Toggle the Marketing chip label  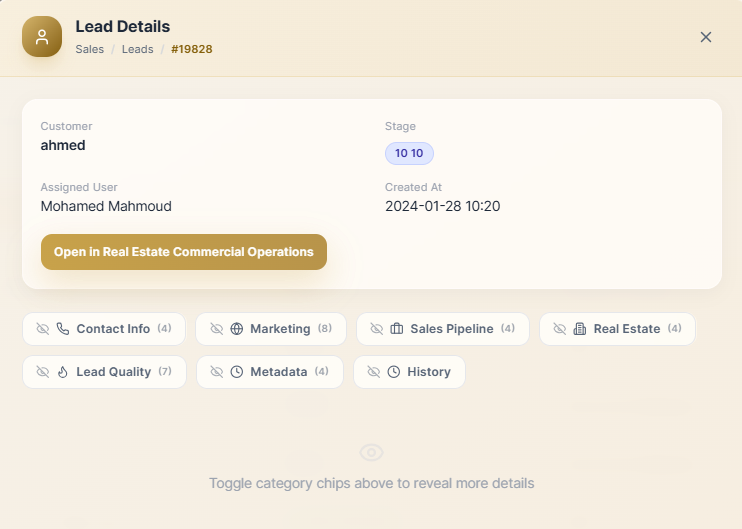[x=280, y=329]
